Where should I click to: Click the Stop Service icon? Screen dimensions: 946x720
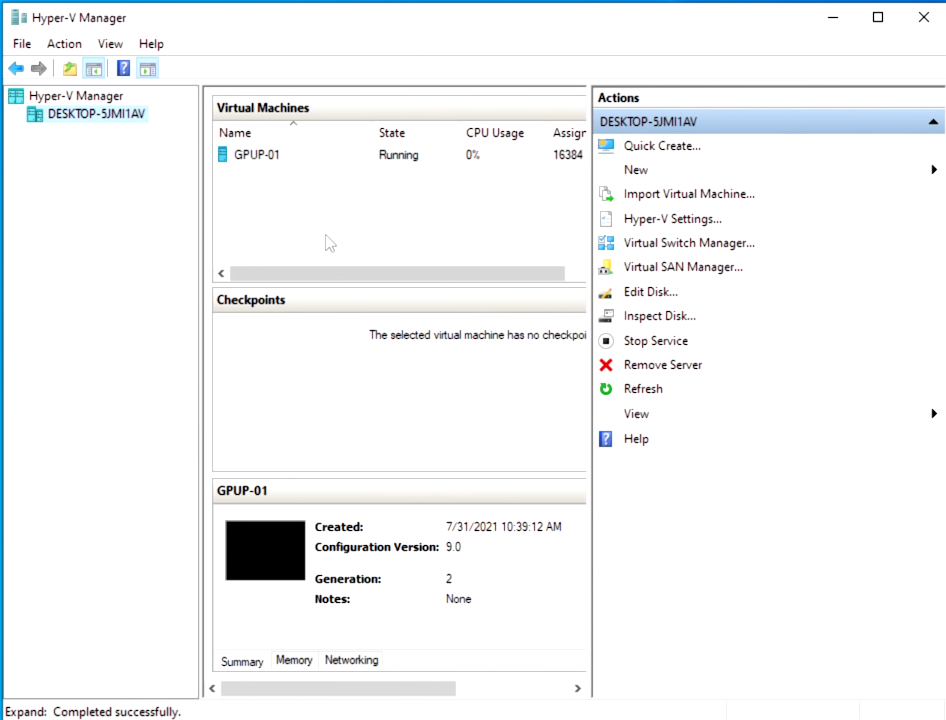pyautogui.click(x=606, y=341)
